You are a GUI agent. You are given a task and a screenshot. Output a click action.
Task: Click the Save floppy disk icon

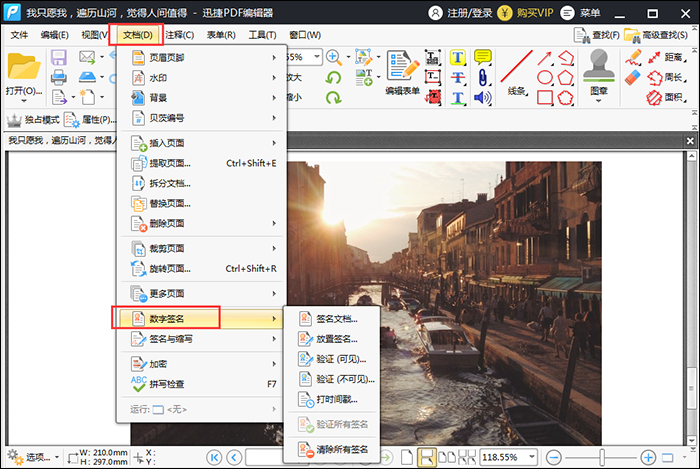[x=58, y=58]
